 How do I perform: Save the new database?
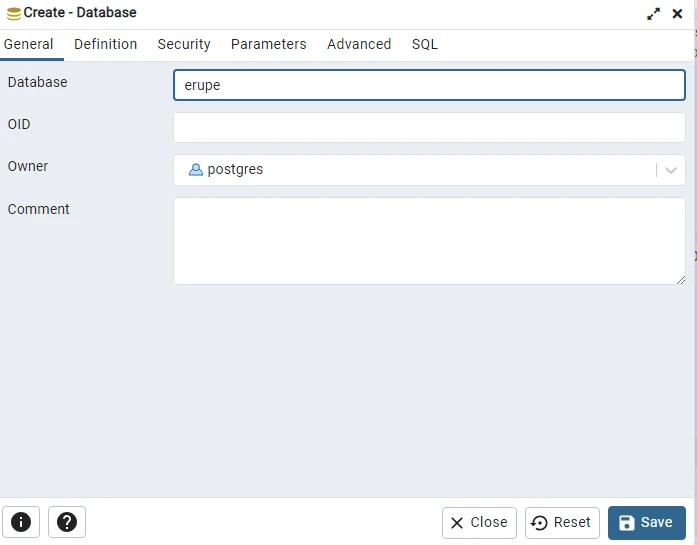click(647, 522)
